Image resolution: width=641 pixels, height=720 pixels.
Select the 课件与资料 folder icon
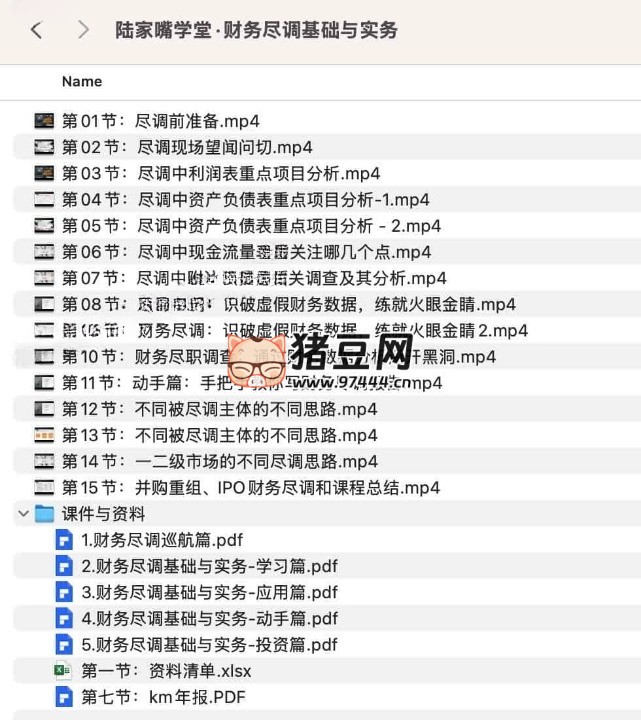(x=45, y=513)
